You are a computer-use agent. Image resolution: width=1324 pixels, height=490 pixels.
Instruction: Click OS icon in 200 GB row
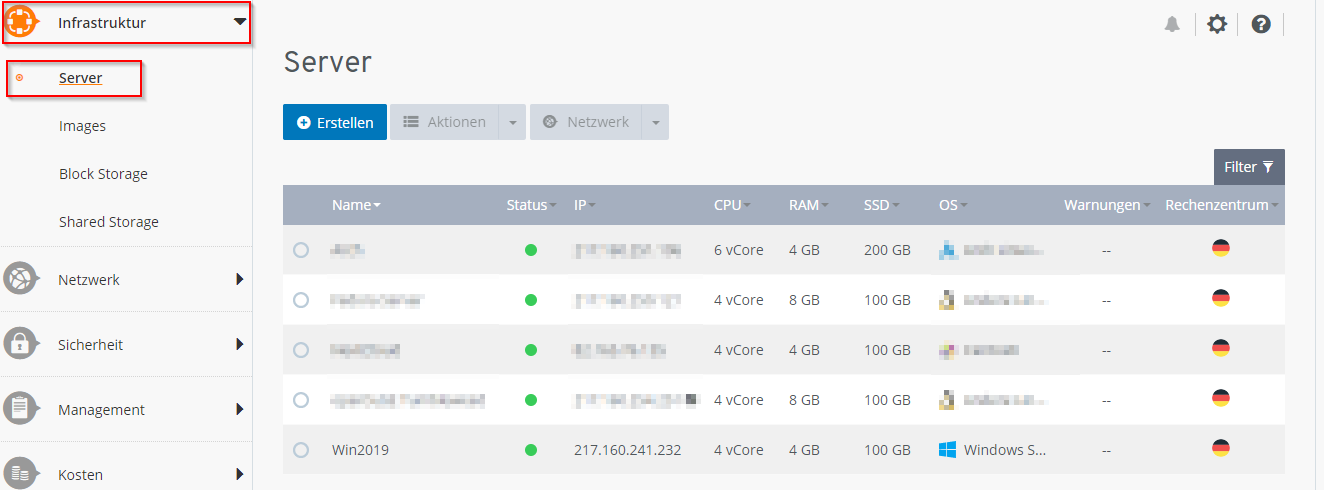[x=948, y=250]
